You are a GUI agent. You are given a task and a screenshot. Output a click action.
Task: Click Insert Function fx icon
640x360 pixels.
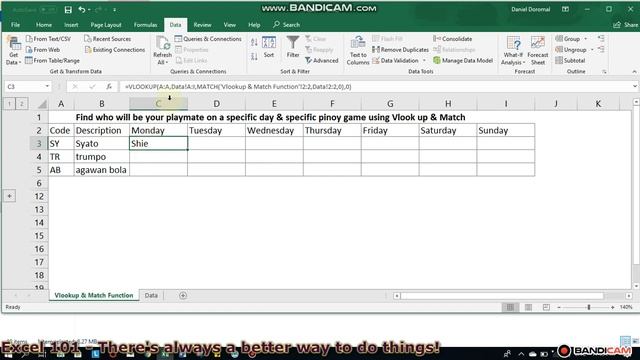tap(109, 87)
